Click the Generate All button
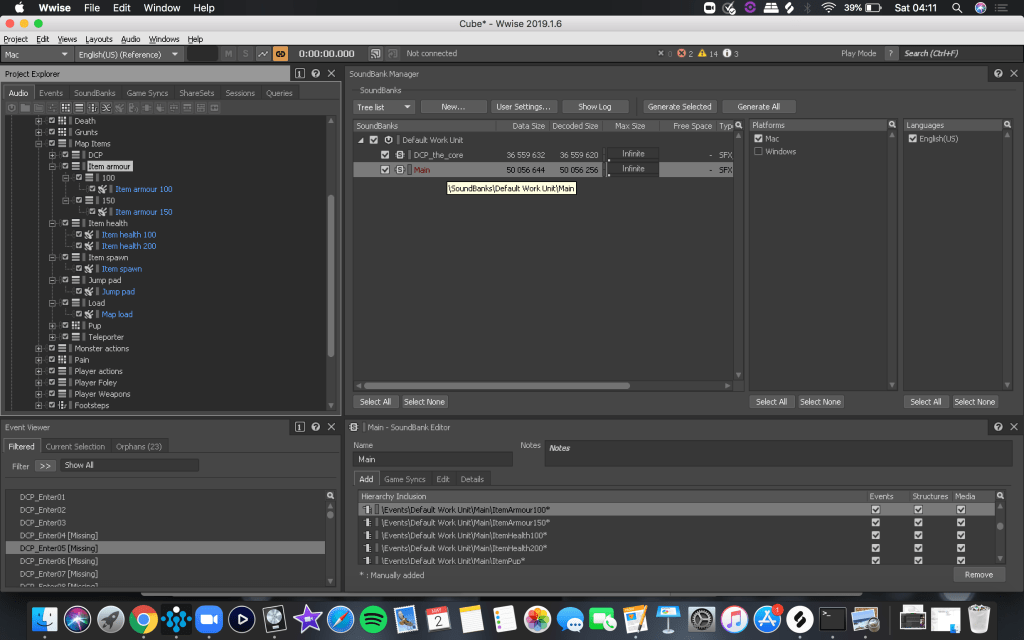The image size is (1024, 640). [x=758, y=107]
